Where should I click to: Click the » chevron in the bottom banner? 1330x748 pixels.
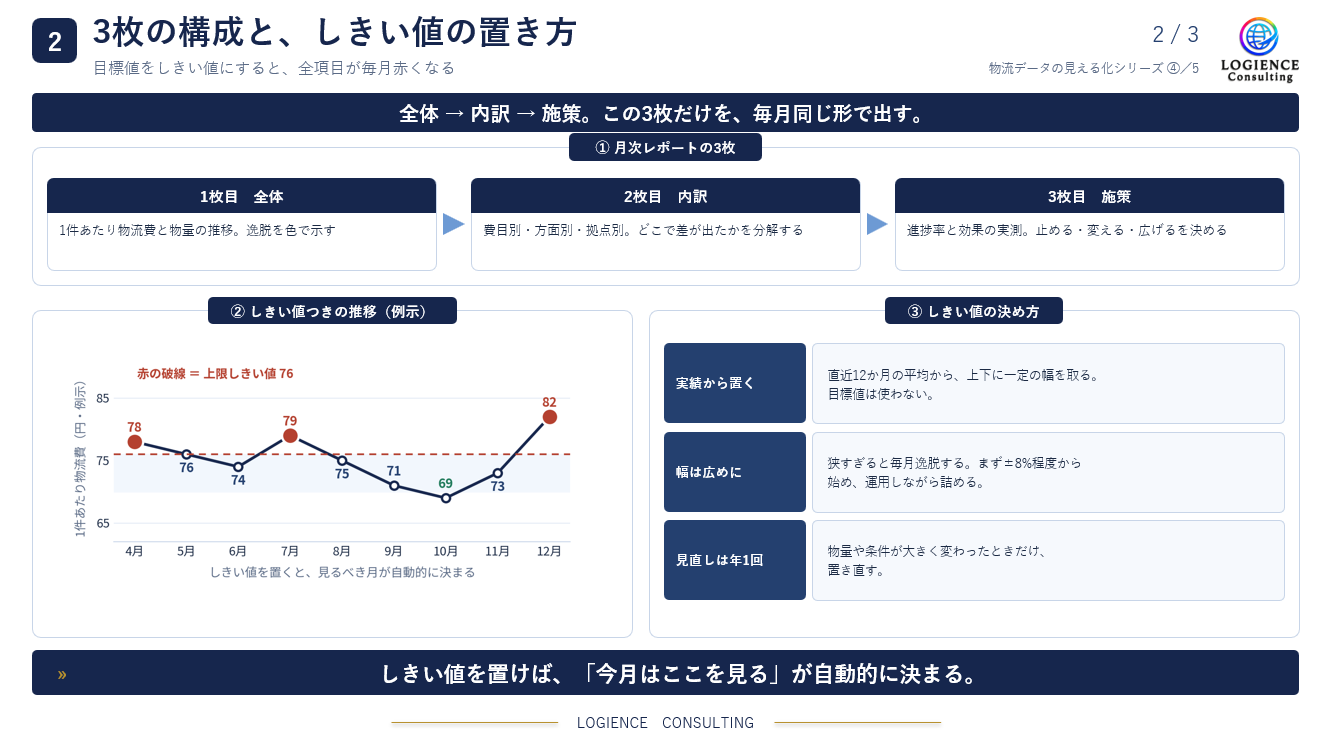62,674
